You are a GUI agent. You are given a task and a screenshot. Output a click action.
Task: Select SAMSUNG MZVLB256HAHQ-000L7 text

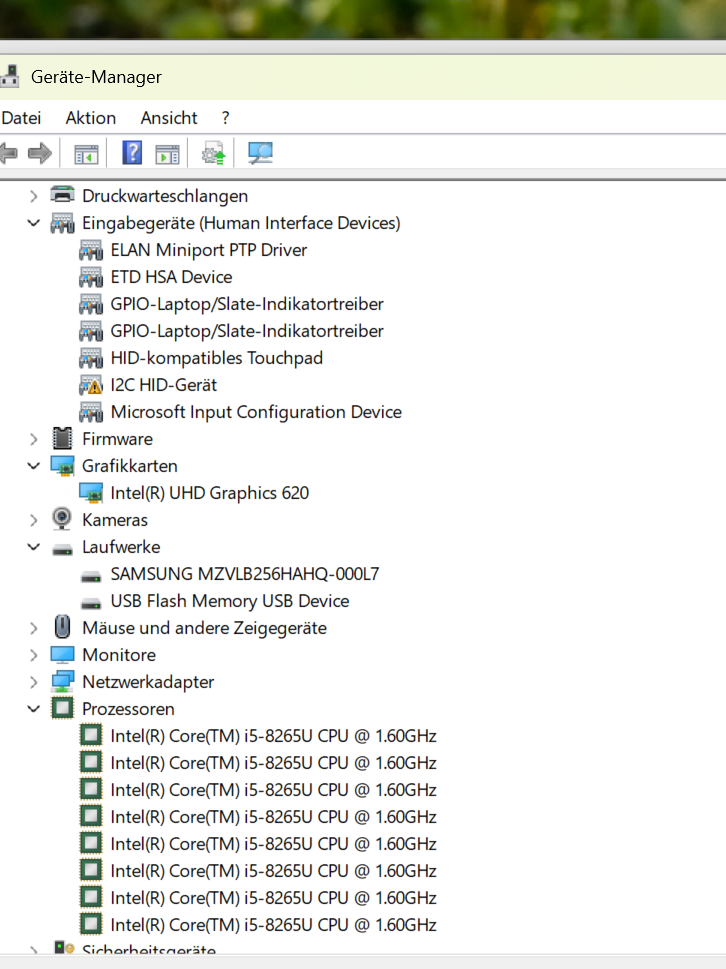245,573
